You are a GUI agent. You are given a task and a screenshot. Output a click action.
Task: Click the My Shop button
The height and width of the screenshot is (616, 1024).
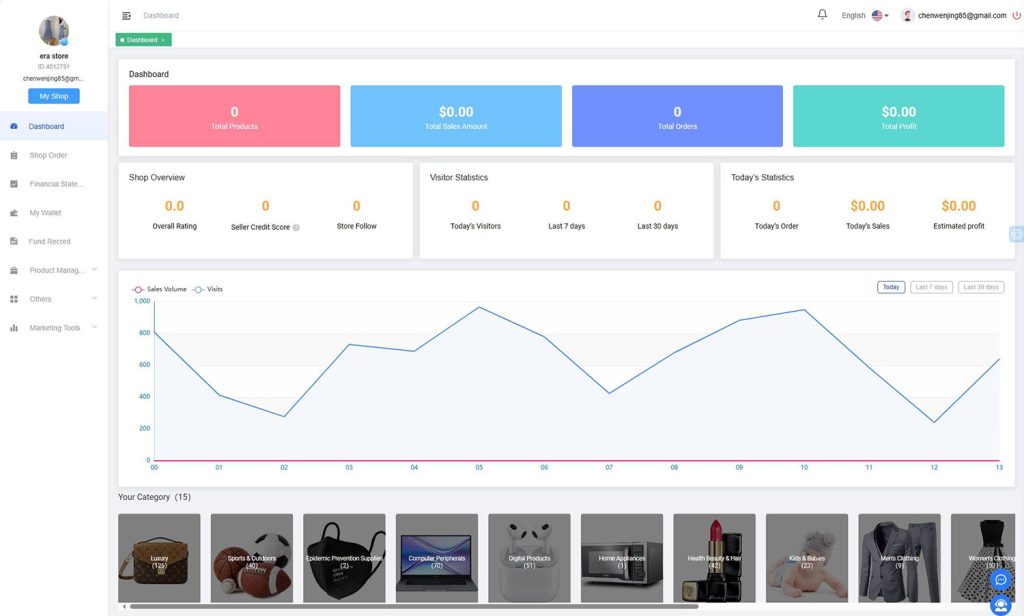tap(52, 95)
